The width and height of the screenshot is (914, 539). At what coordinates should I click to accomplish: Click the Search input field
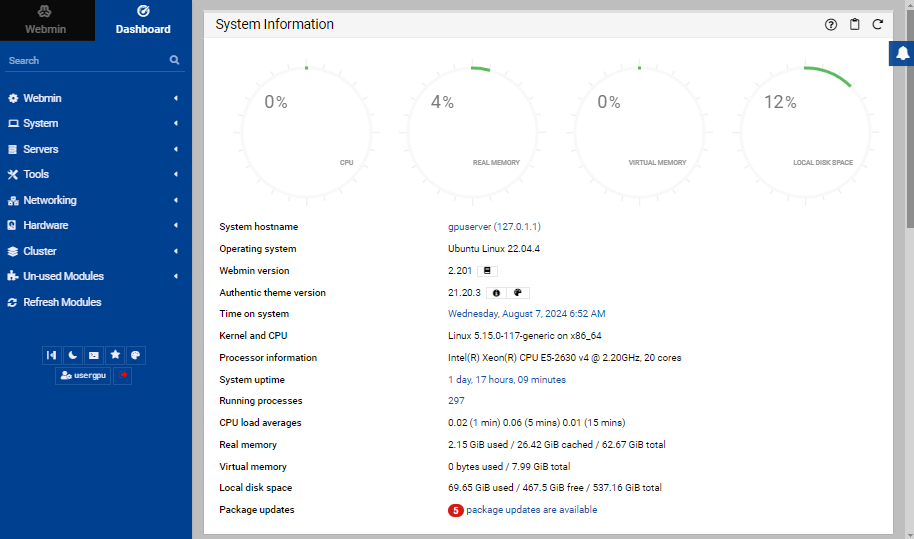[x=87, y=61]
